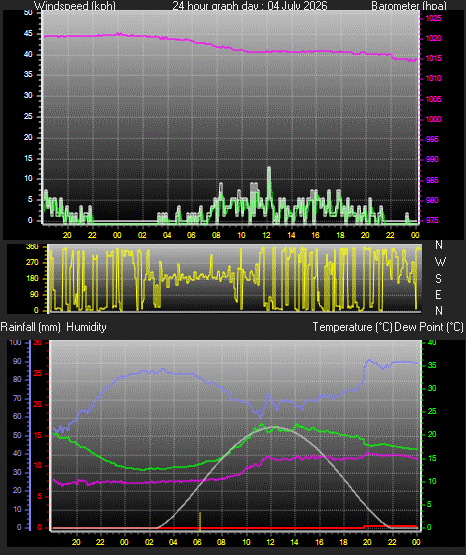This screenshot has width=466, height=555.
Task: Select the S compass direction label
Action: point(438,279)
